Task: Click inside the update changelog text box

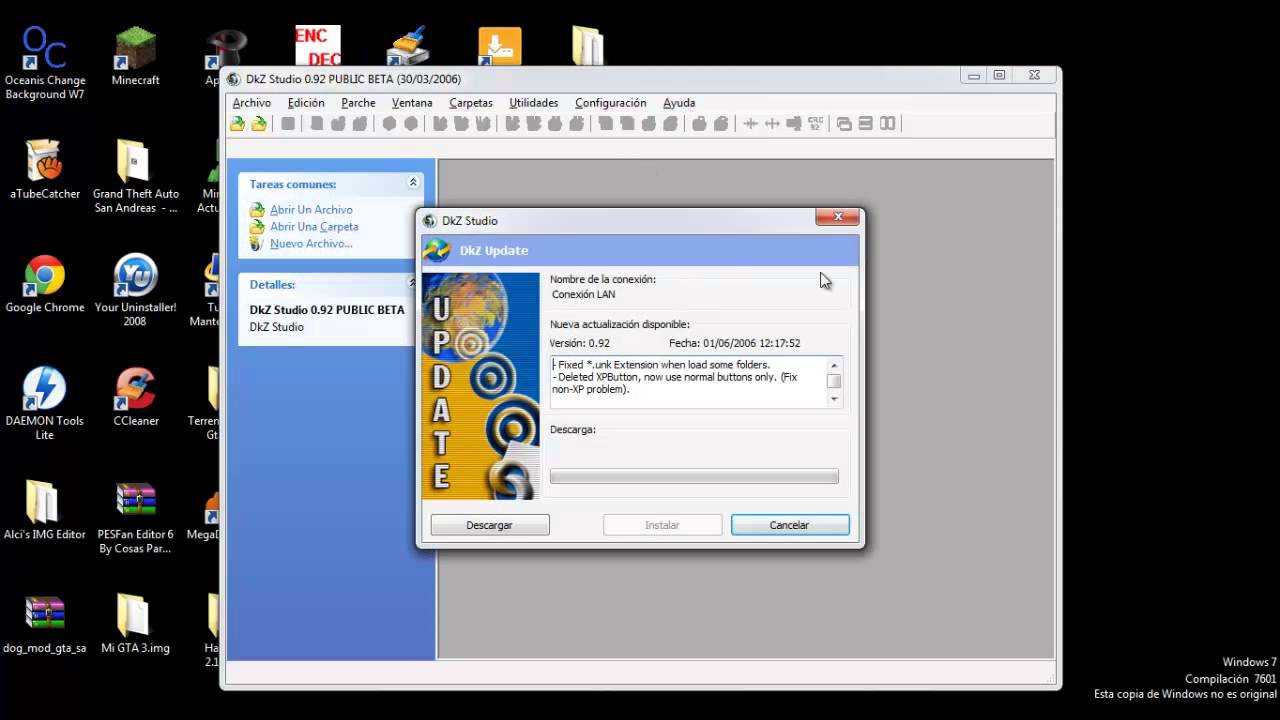Action: (x=688, y=382)
